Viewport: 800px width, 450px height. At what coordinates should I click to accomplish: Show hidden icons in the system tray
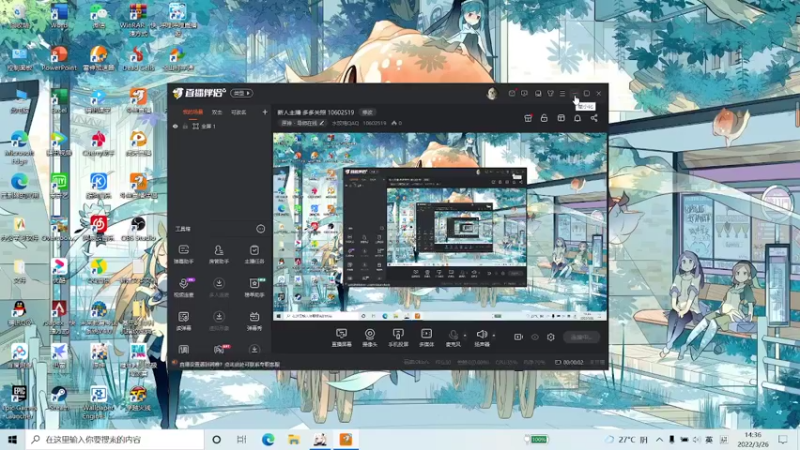coord(659,439)
